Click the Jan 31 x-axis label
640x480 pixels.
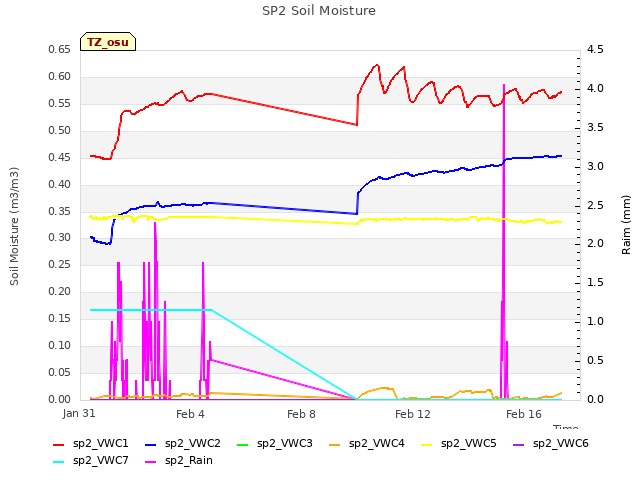79,414
